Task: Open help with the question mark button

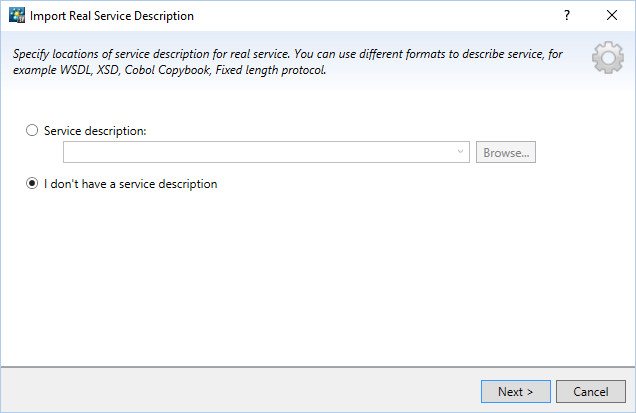Action: pyautogui.click(x=566, y=16)
